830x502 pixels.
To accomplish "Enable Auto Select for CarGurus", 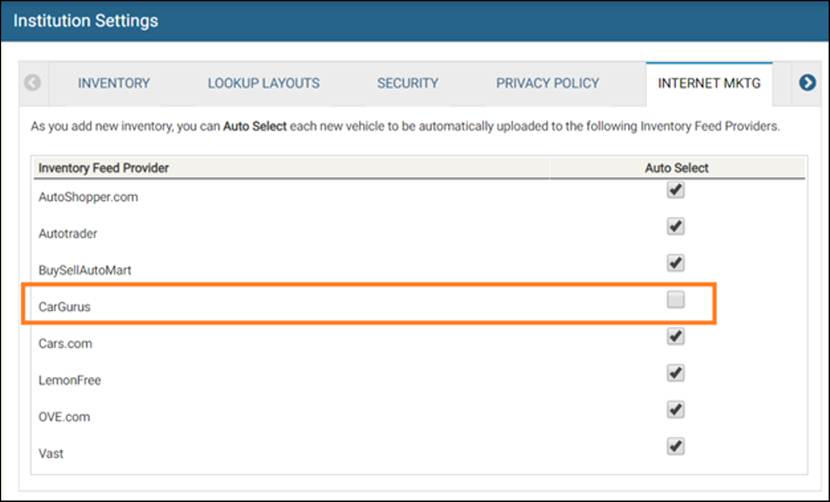I will pyautogui.click(x=676, y=300).
